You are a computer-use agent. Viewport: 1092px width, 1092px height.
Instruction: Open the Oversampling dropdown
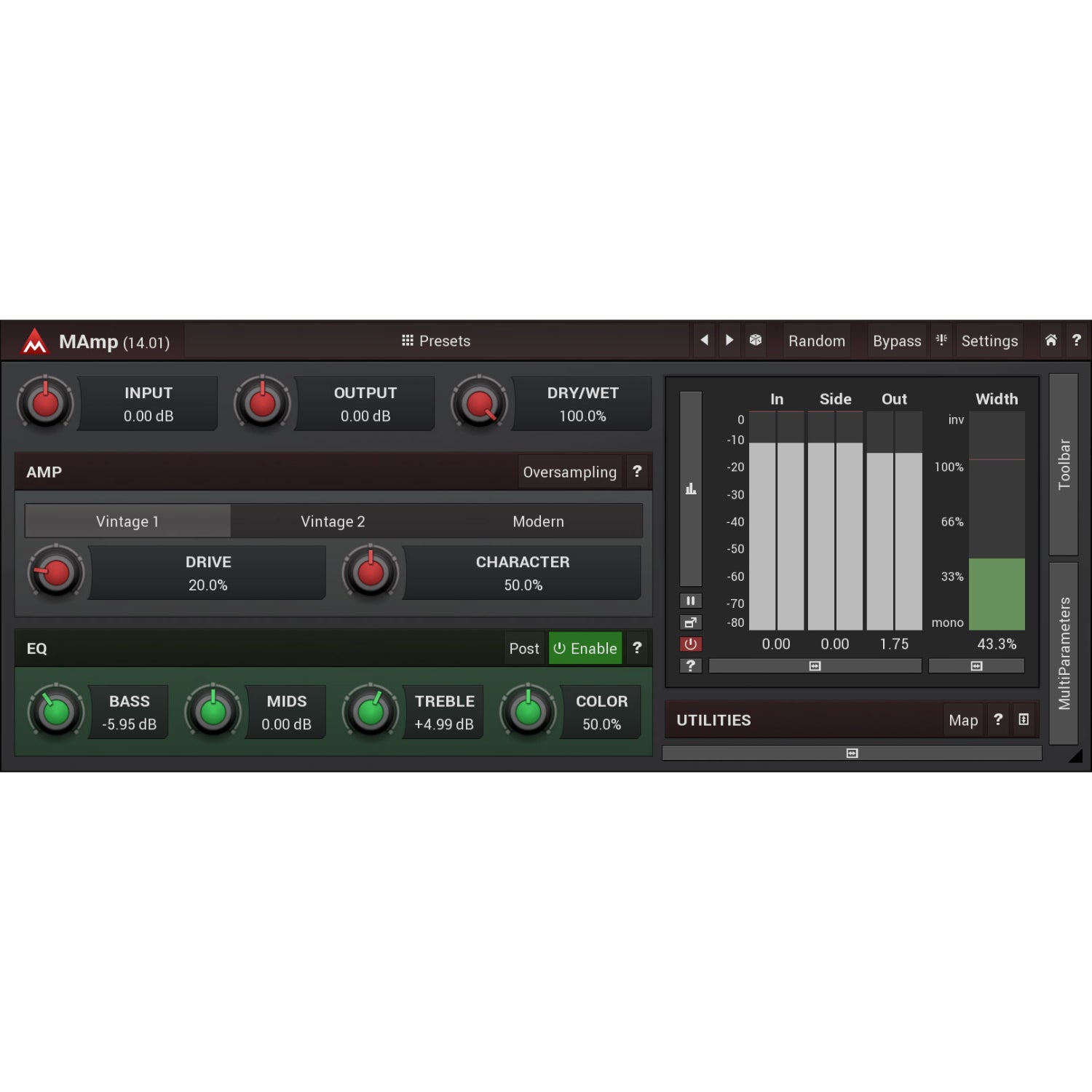click(570, 472)
